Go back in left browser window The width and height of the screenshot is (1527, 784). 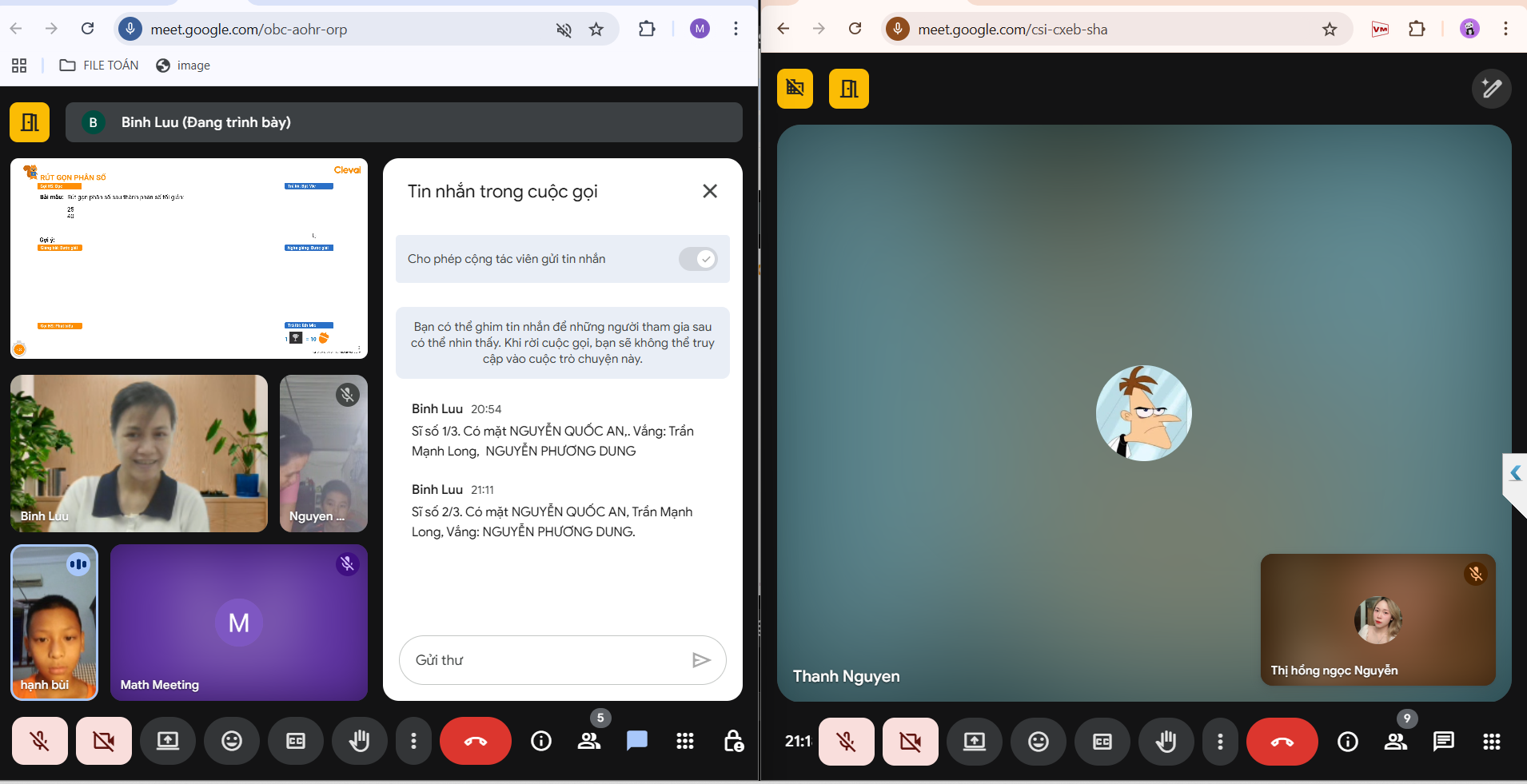tap(16, 29)
